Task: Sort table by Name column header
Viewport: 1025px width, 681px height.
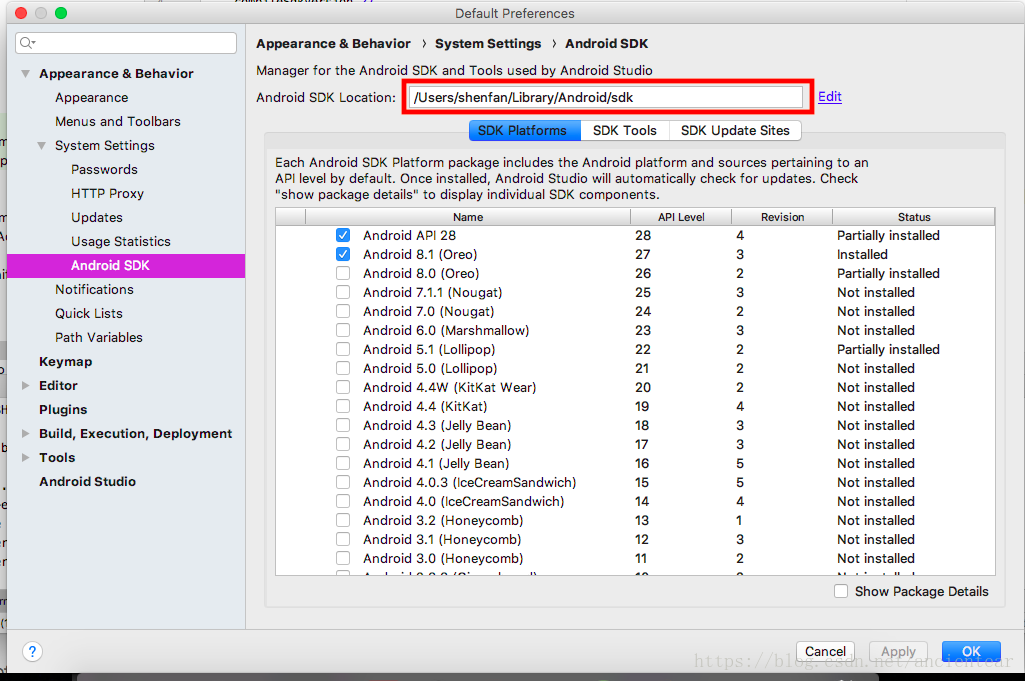Action: click(x=468, y=217)
